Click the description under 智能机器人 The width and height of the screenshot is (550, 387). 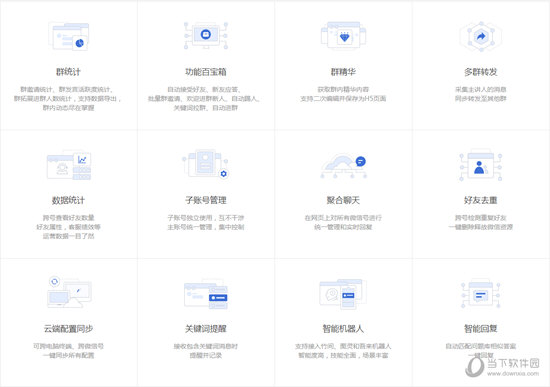(343, 351)
